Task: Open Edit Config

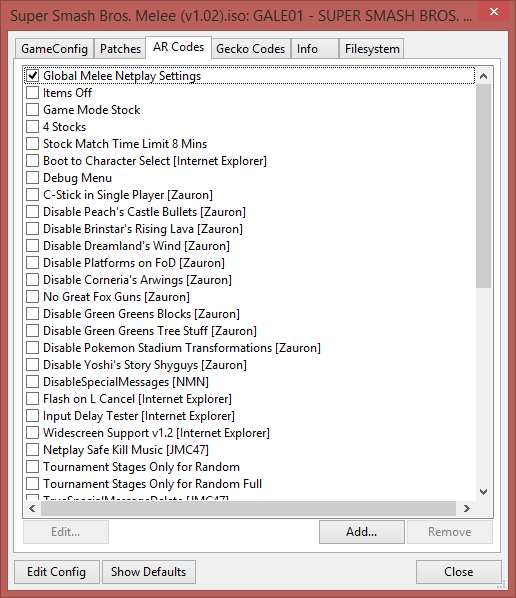Action: (x=57, y=572)
